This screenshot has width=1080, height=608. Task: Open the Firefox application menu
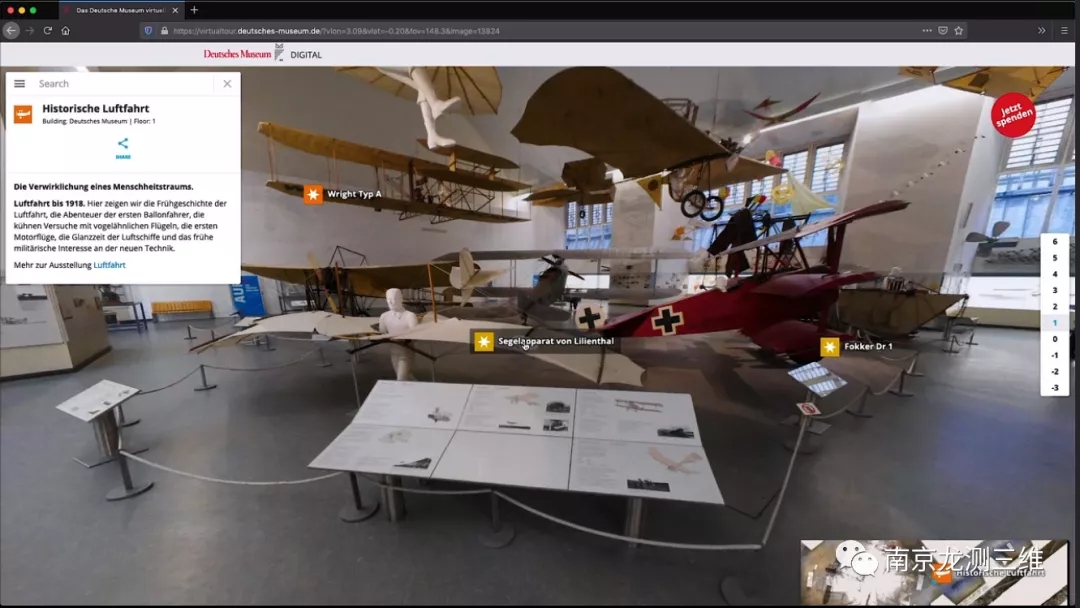point(1064,30)
